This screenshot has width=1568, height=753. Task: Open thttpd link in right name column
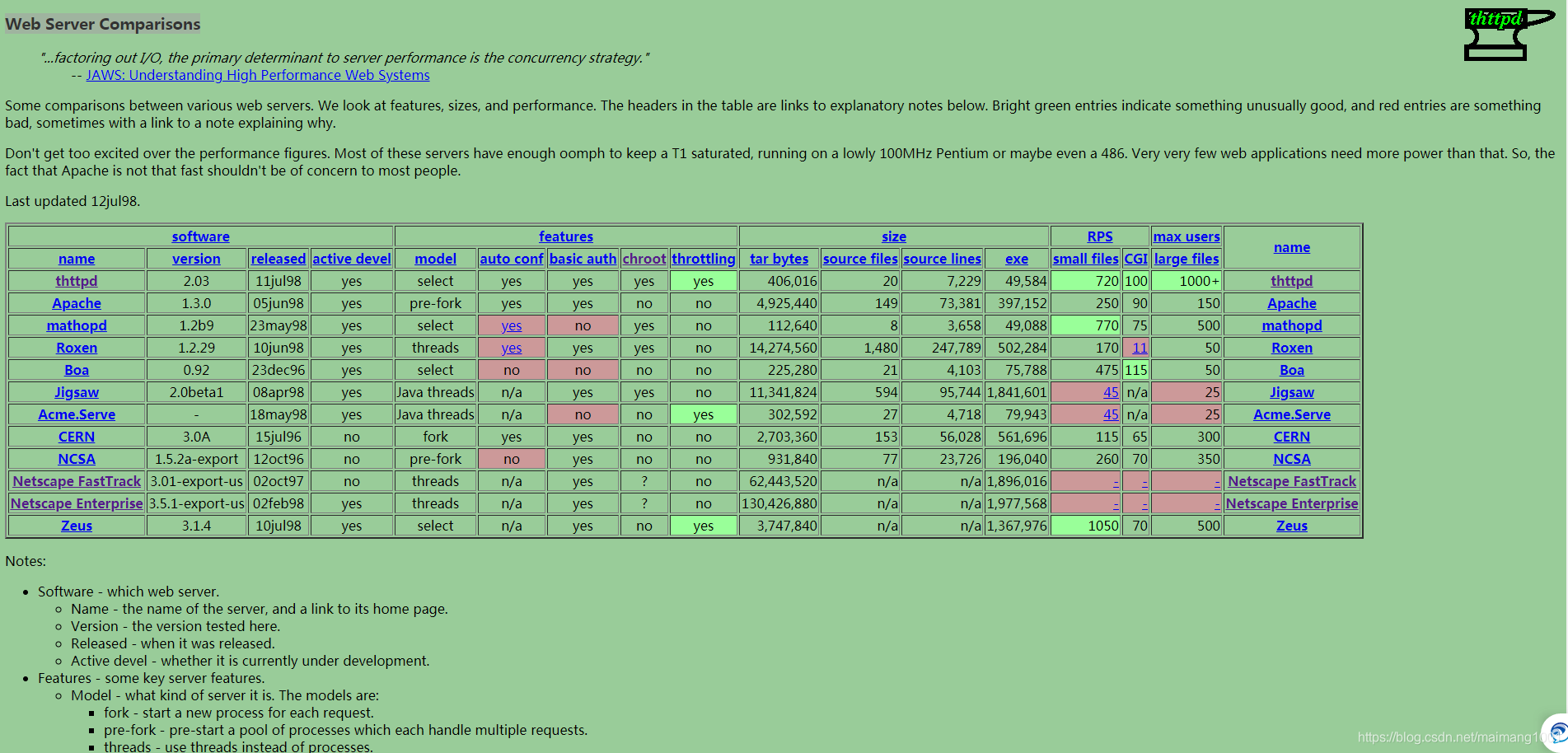coord(1292,281)
